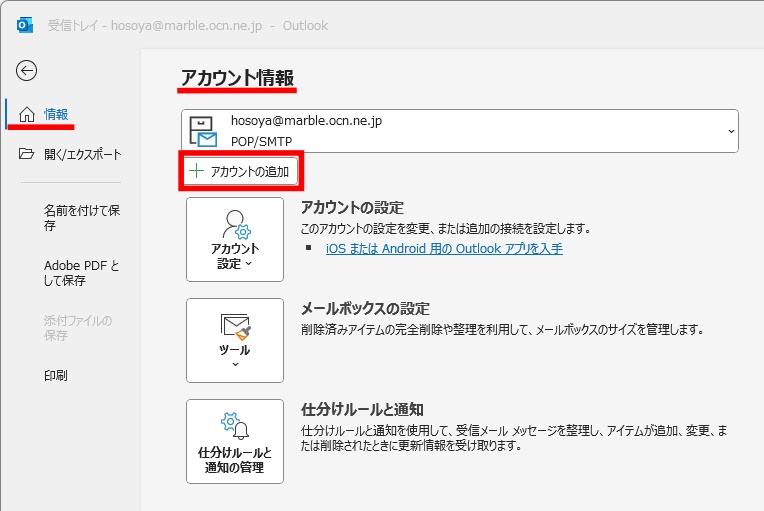Choose Adobe PDF として保存
Viewport: 764px width, 511px height.
pyautogui.click(x=82, y=273)
